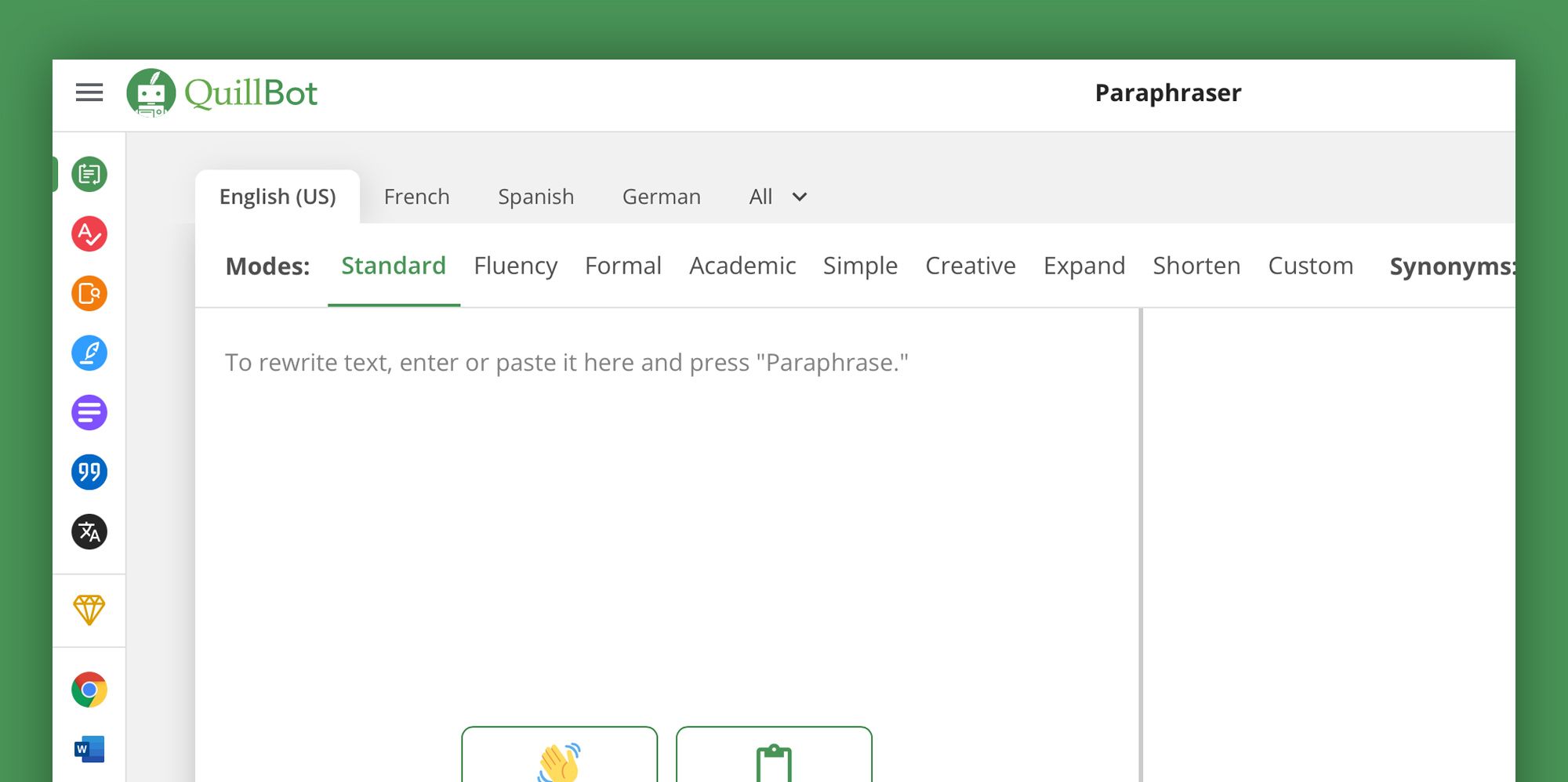Click the QuillBot logo
1568x782 pixels.
pos(222,92)
